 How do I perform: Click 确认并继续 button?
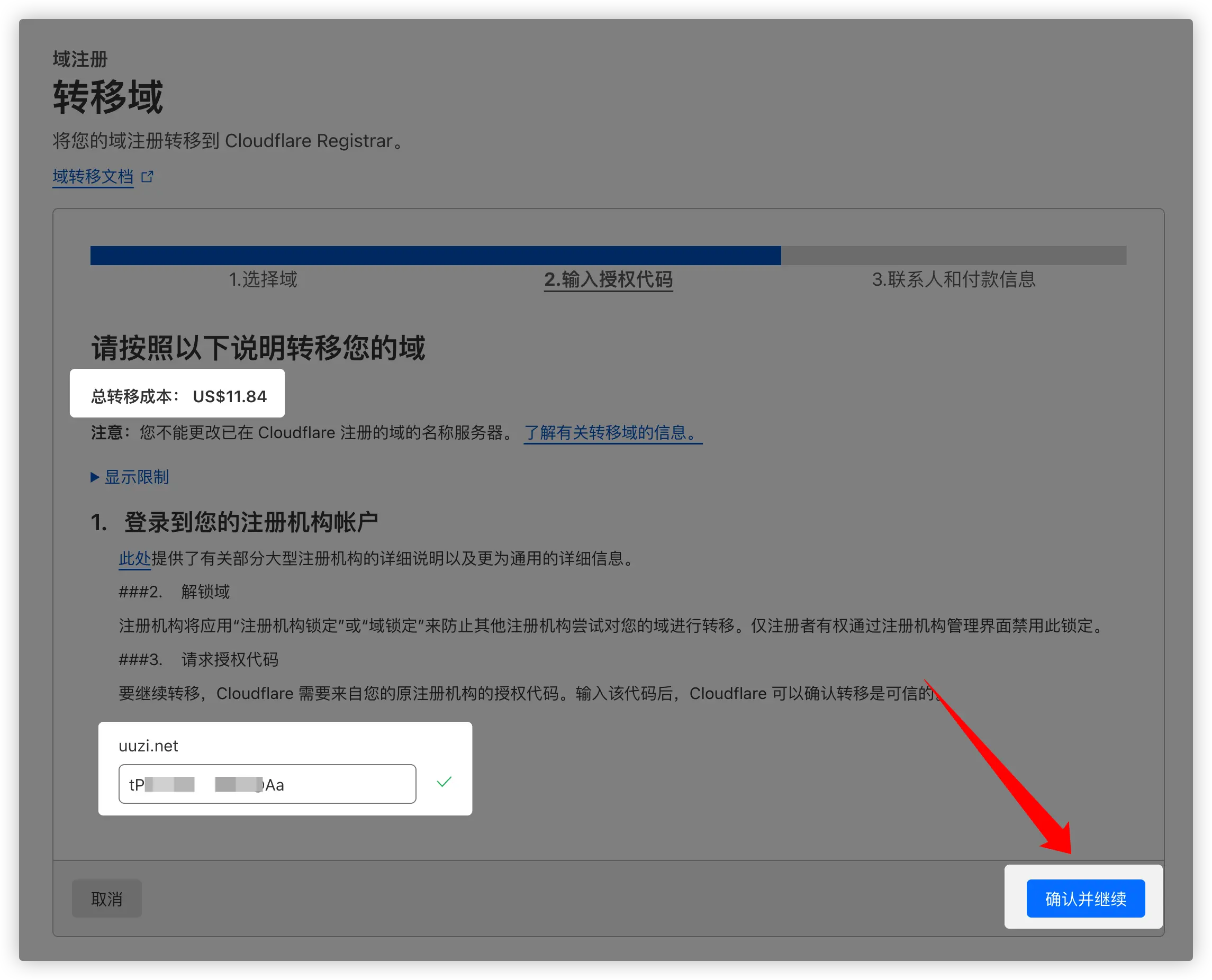1085,898
